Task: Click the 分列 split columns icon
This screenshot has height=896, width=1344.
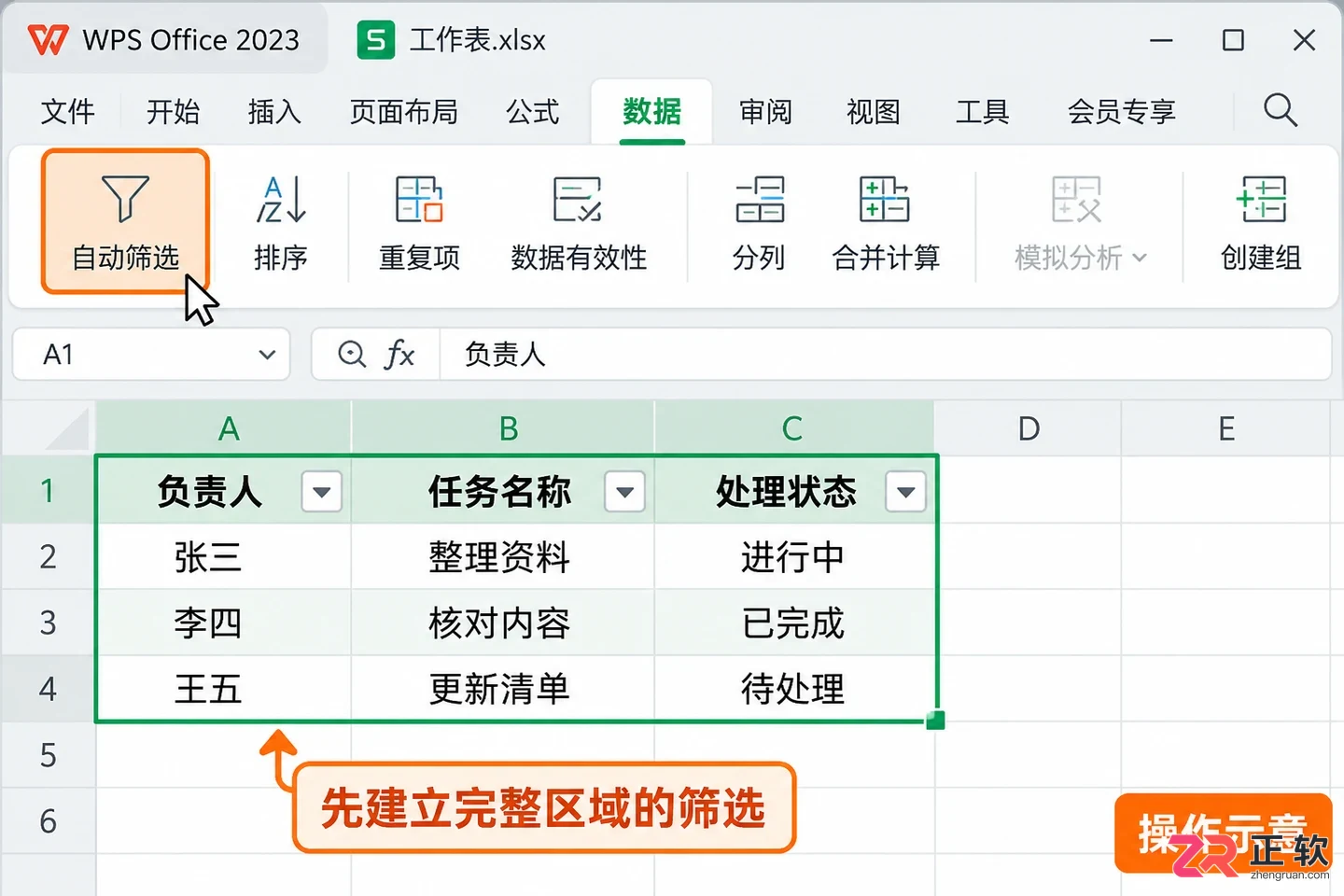Action: tap(759, 200)
